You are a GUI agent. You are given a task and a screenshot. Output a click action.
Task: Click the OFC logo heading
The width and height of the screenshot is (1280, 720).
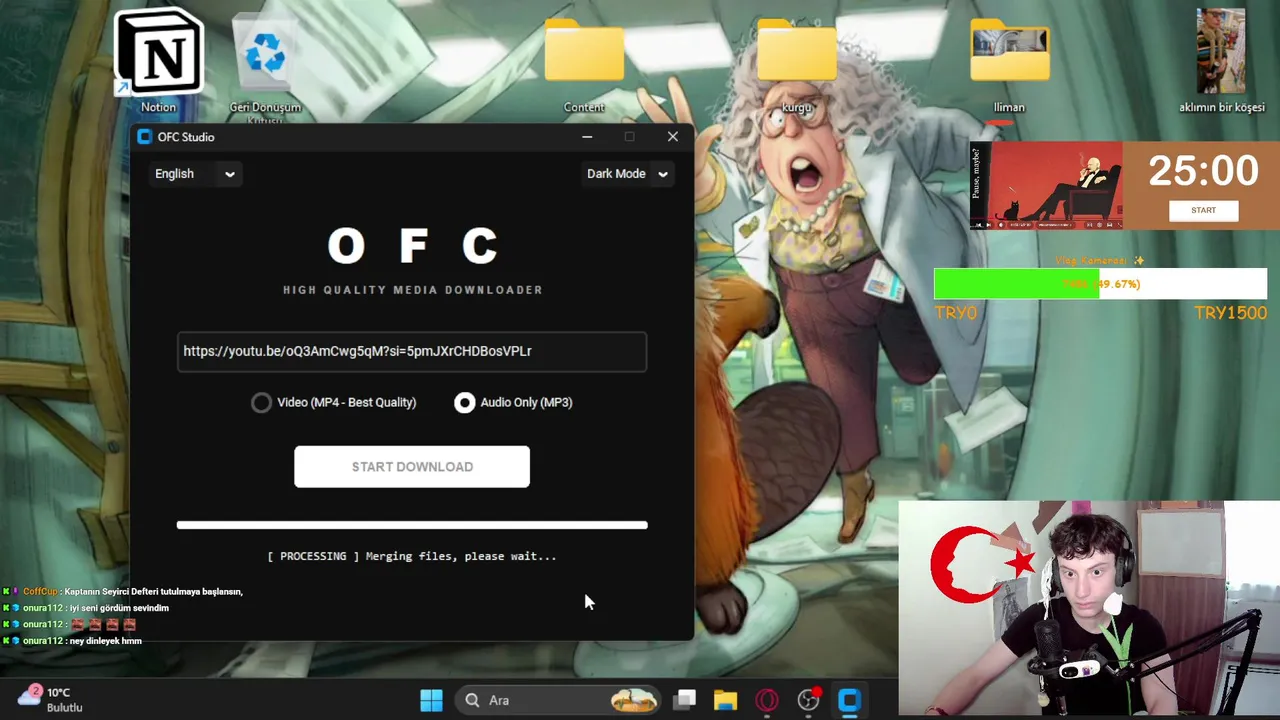click(413, 246)
